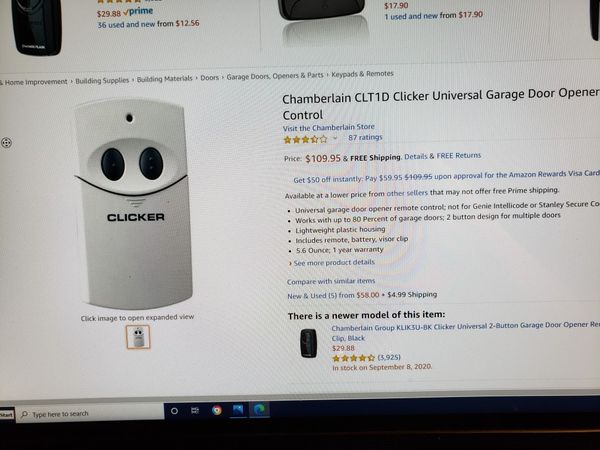Open Google Chrome from the taskbar
This screenshot has width=600, height=450.
pyautogui.click(x=217, y=410)
